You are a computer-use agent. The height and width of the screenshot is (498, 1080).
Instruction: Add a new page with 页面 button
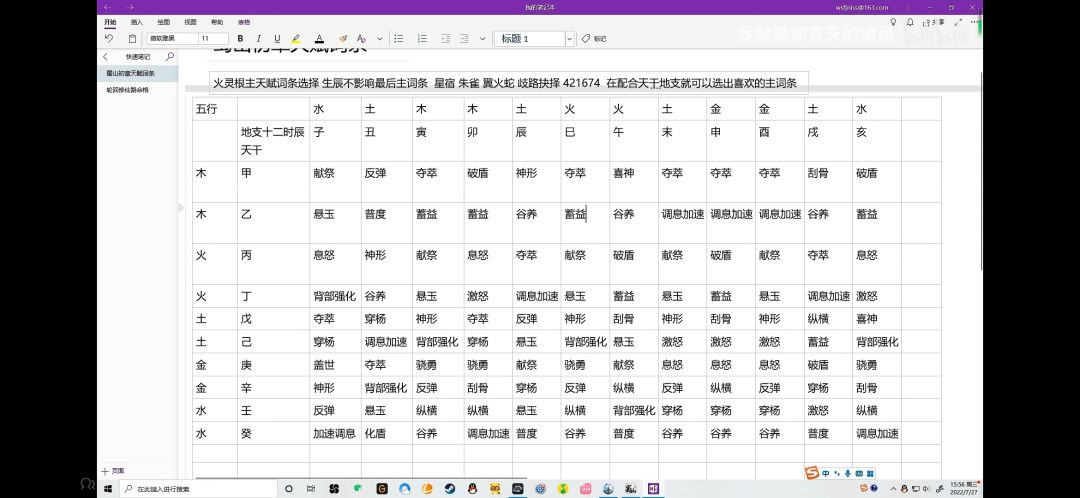pos(112,470)
